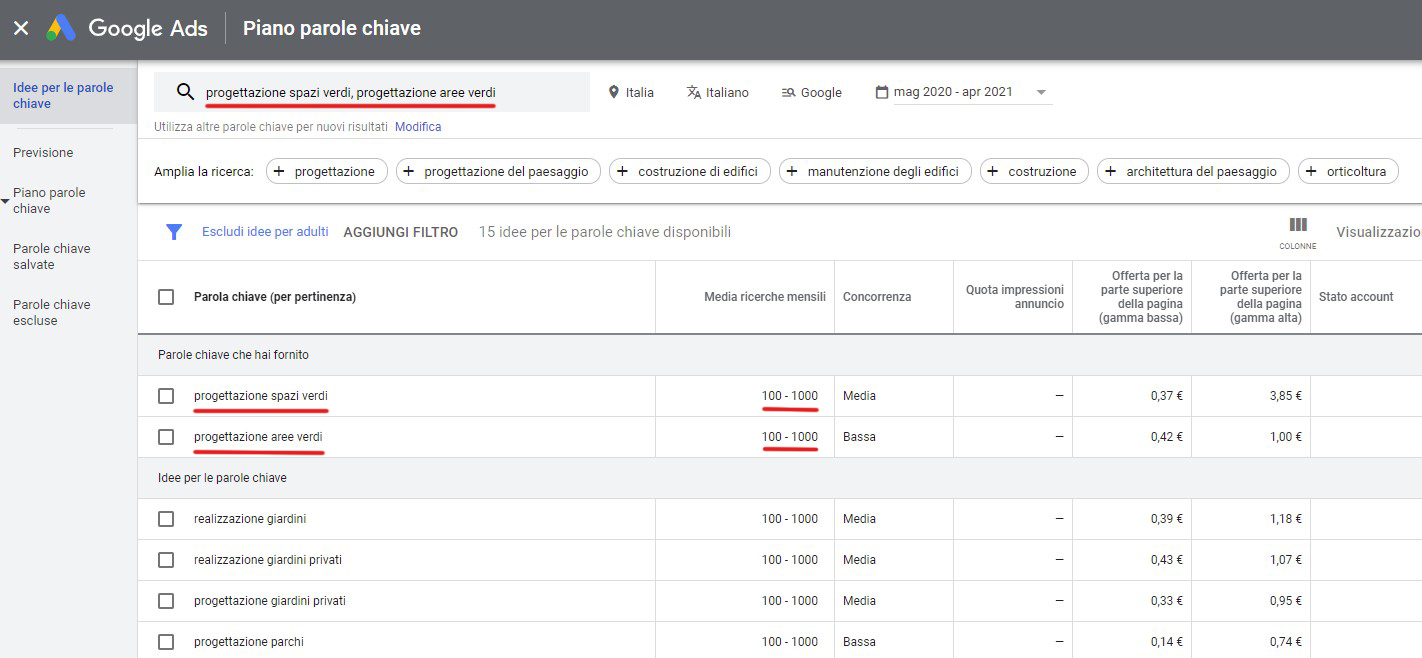Add the 'orticoltura' suggestion chip

click(x=1348, y=171)
